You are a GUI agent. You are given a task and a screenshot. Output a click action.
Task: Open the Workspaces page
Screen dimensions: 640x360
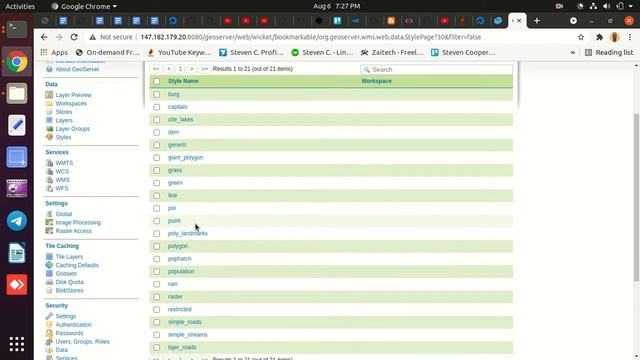pyautogui.click(x=71, y=103)
